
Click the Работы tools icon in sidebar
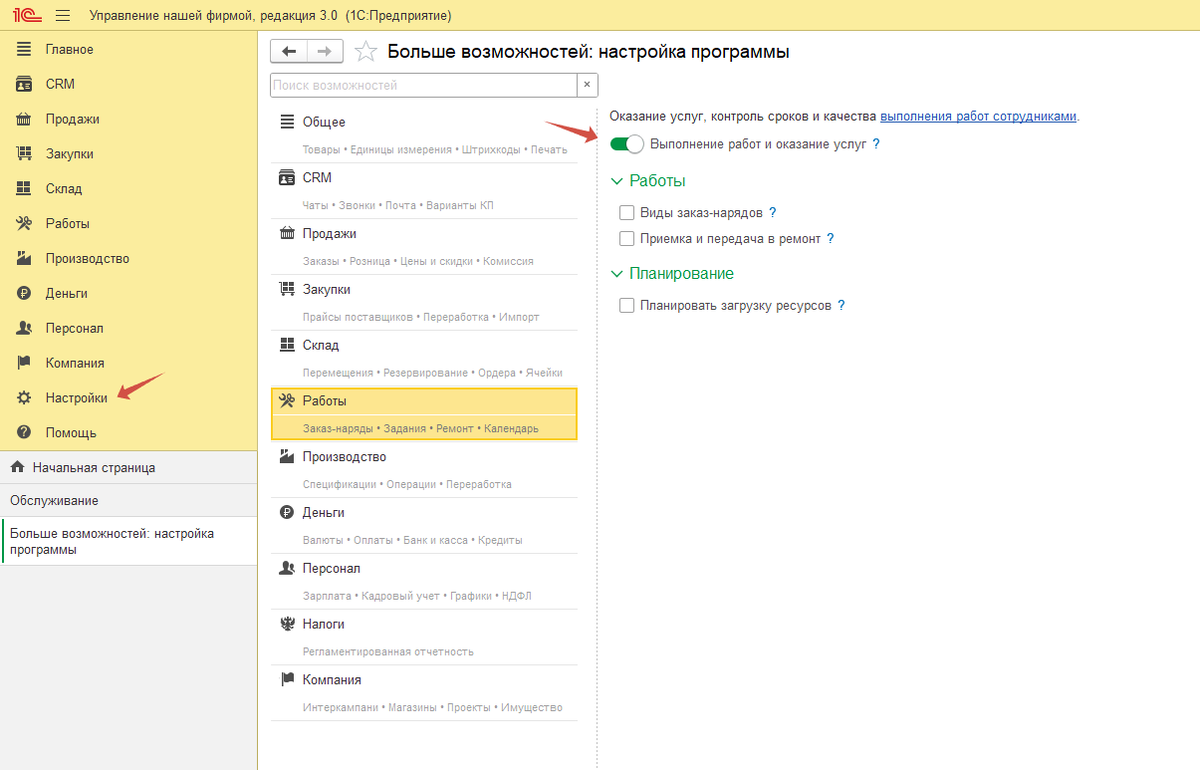(24, 223)
